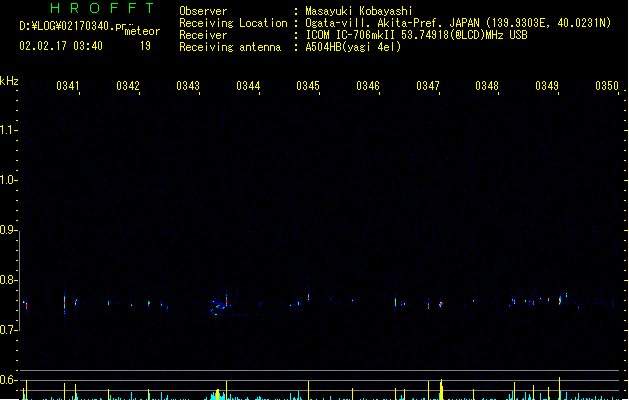This screenshot has width=629, height=400.
Task: Click the Receiving antenna label
Action: coord(230,47)
